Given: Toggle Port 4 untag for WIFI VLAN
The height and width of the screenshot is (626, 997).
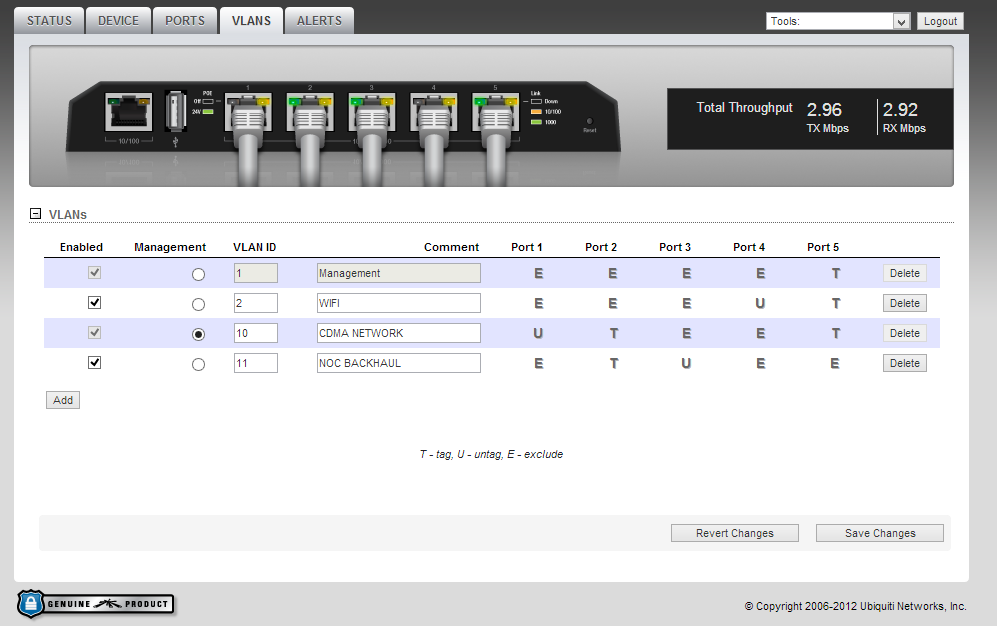Looking at the screenshot, I should (760, 303).
